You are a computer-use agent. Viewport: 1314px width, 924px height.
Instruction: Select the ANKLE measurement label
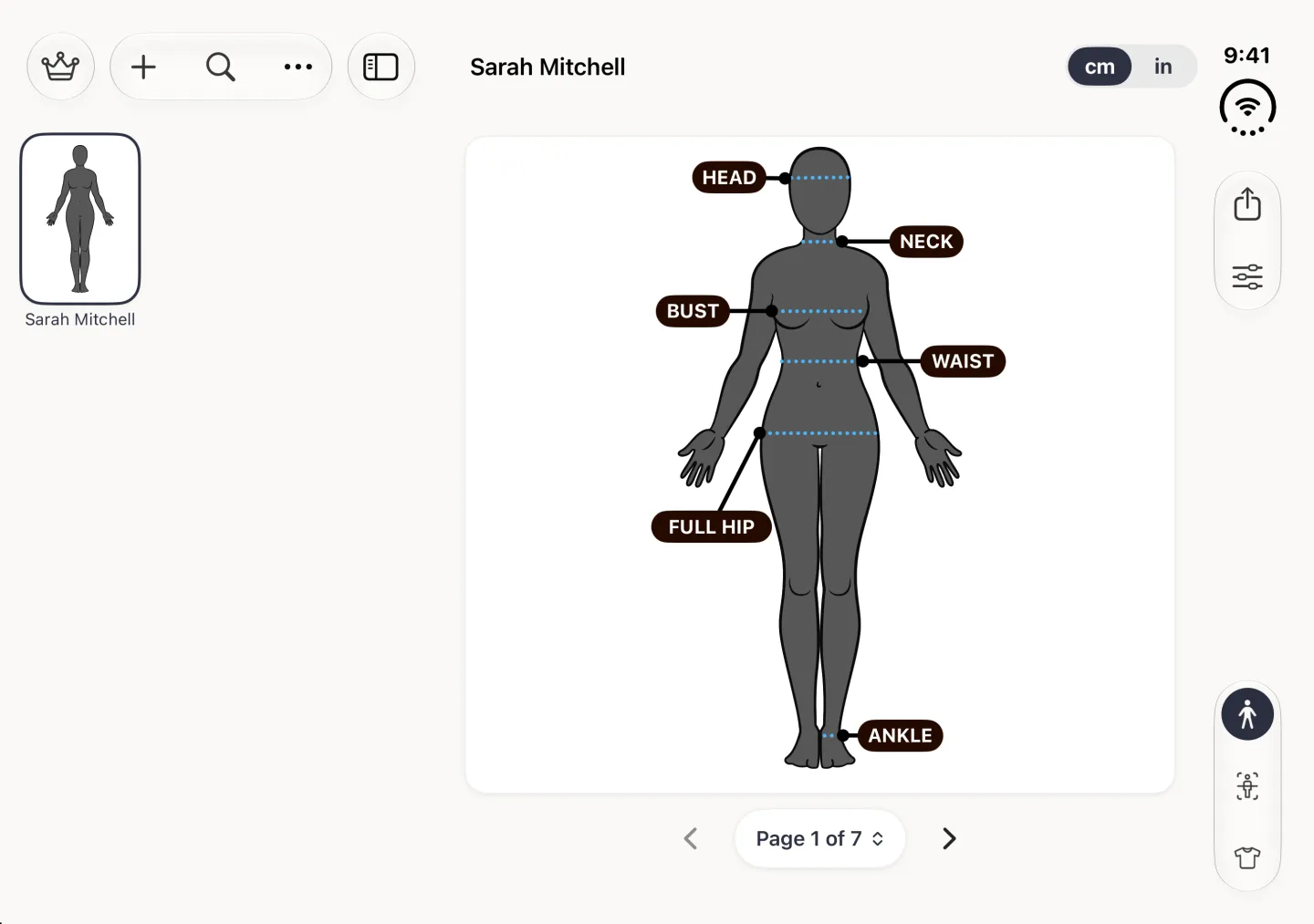900,735
